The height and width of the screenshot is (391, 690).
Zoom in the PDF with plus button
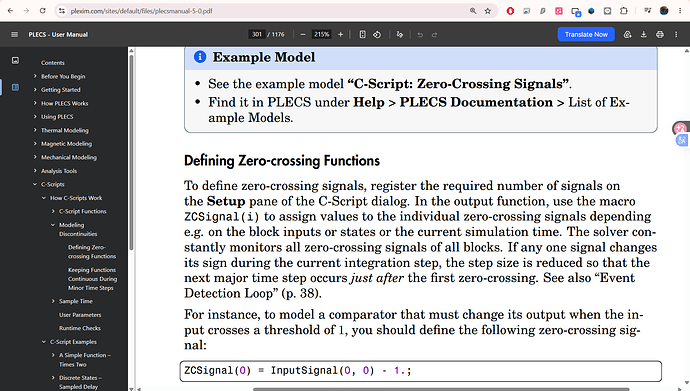pos(340,34)
